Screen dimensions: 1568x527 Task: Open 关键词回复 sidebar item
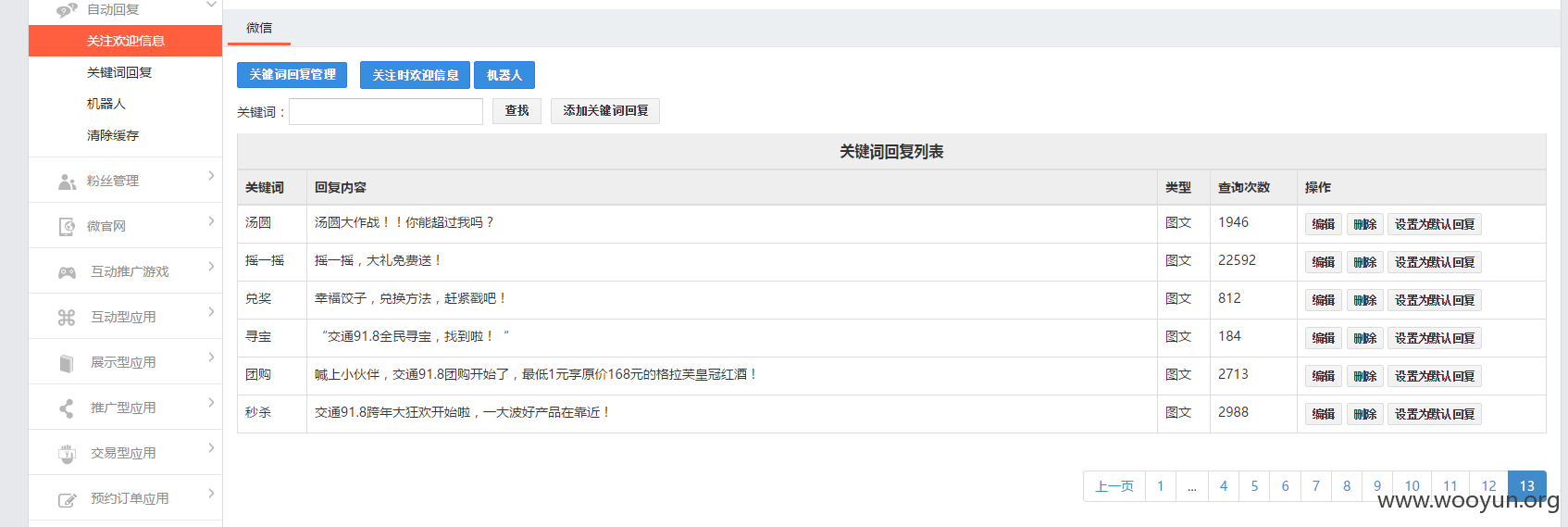[119, 72]
